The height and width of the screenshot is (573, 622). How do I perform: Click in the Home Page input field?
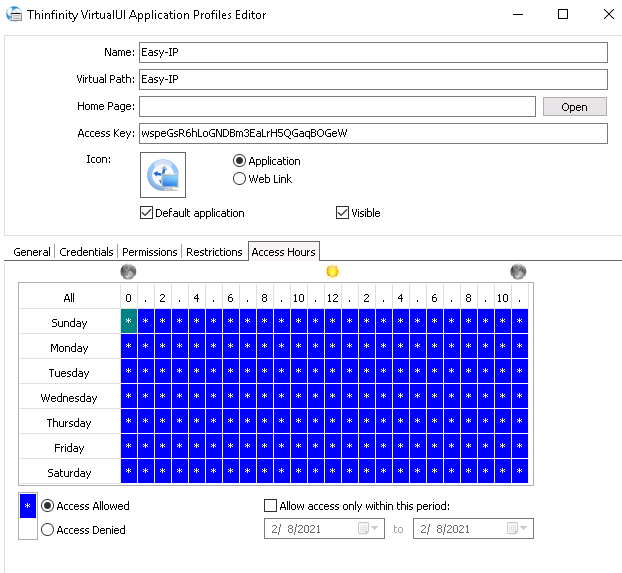(337, 106)
